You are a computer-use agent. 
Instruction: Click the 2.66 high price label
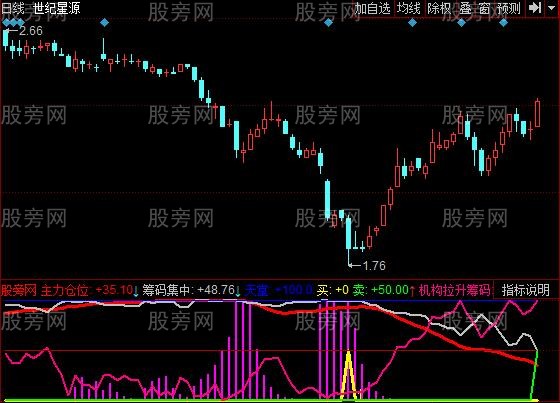[x=31, y=31]
